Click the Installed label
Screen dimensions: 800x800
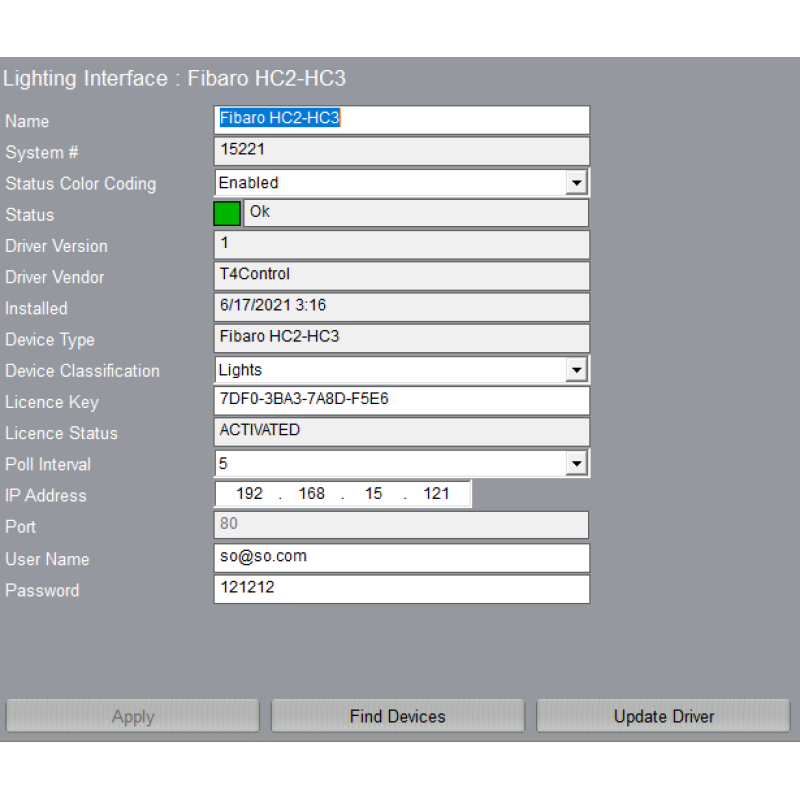(36, 308)
